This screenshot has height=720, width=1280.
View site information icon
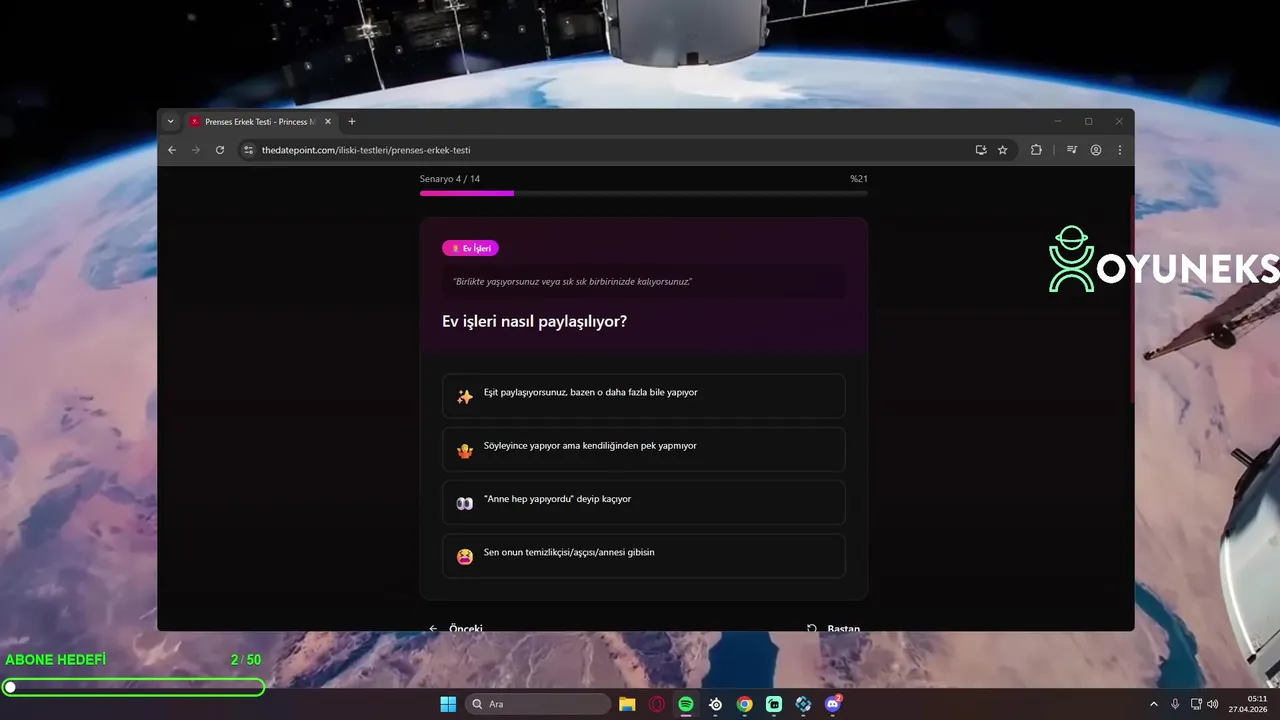pos(249,150)
